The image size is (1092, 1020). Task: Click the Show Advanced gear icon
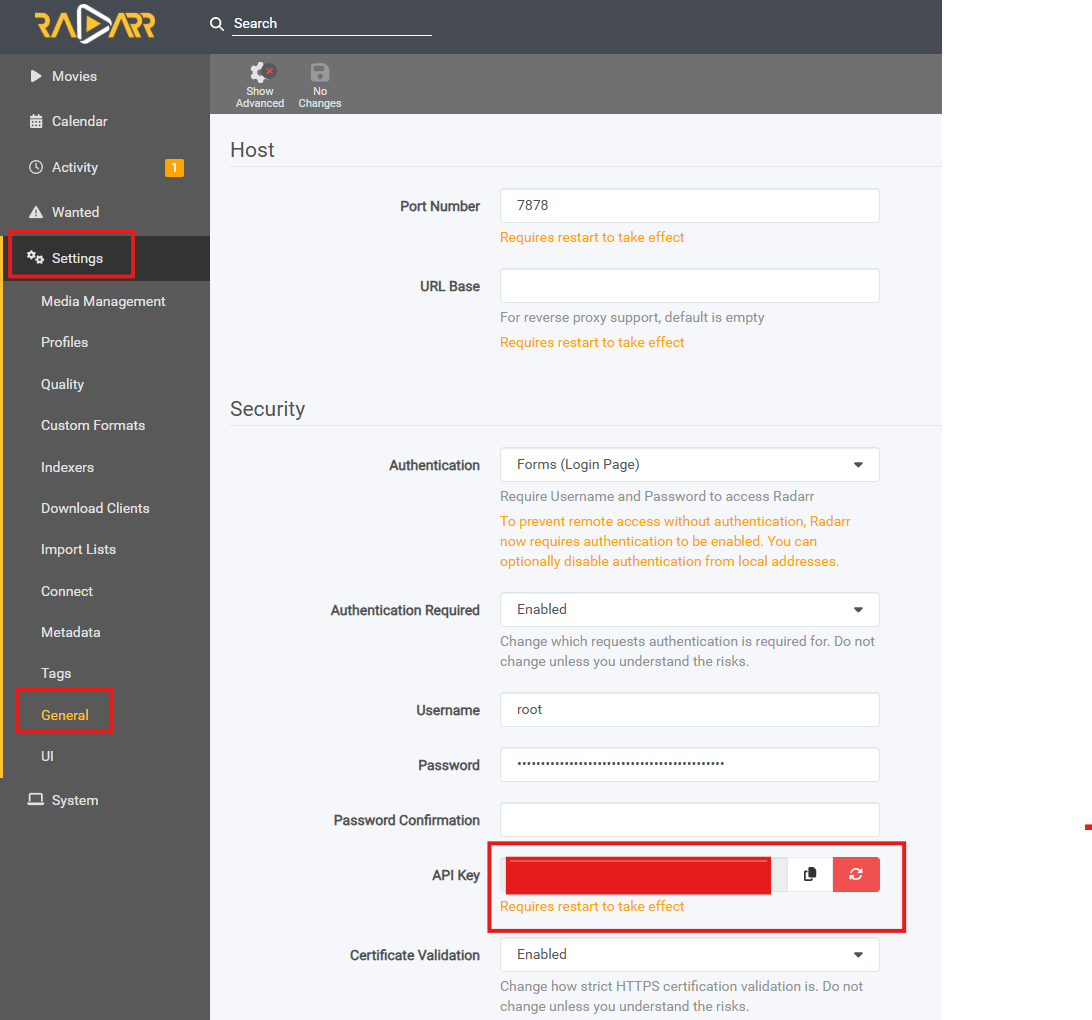[260, 73]
